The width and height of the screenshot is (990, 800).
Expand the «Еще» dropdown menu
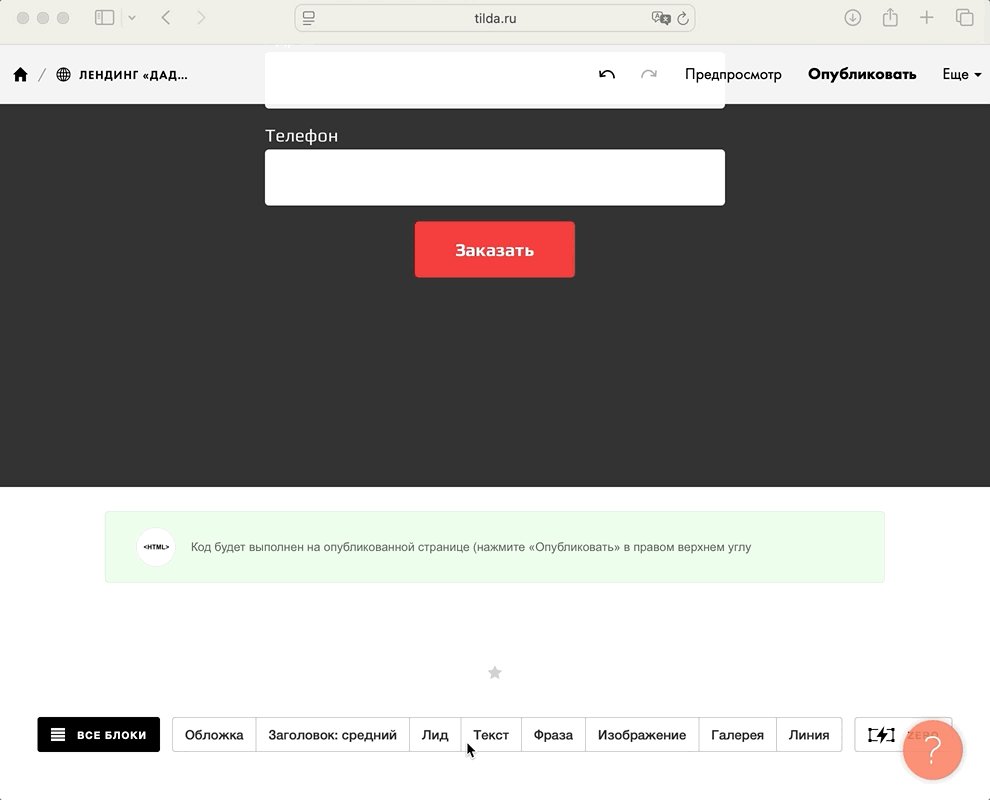961,75
